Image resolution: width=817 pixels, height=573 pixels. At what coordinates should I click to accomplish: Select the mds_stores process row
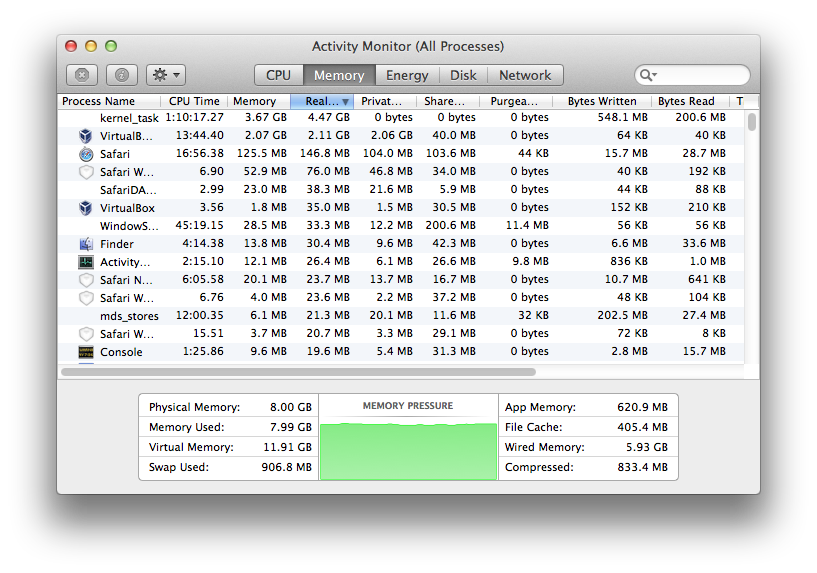pyautogui.click(x=401, y=316)
